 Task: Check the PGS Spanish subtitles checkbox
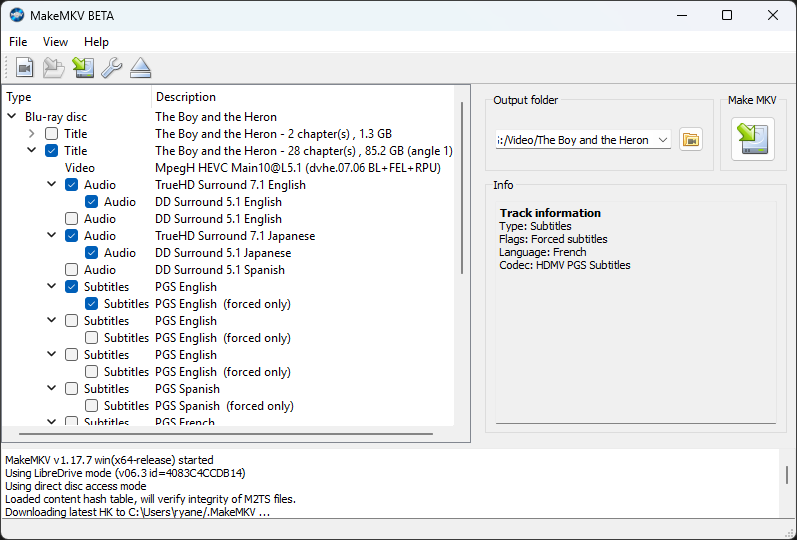71,388
